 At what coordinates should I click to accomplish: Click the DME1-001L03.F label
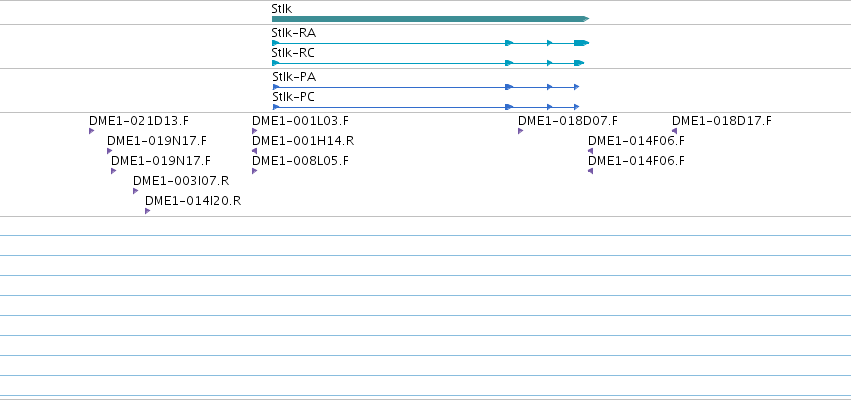coord(300,121)
